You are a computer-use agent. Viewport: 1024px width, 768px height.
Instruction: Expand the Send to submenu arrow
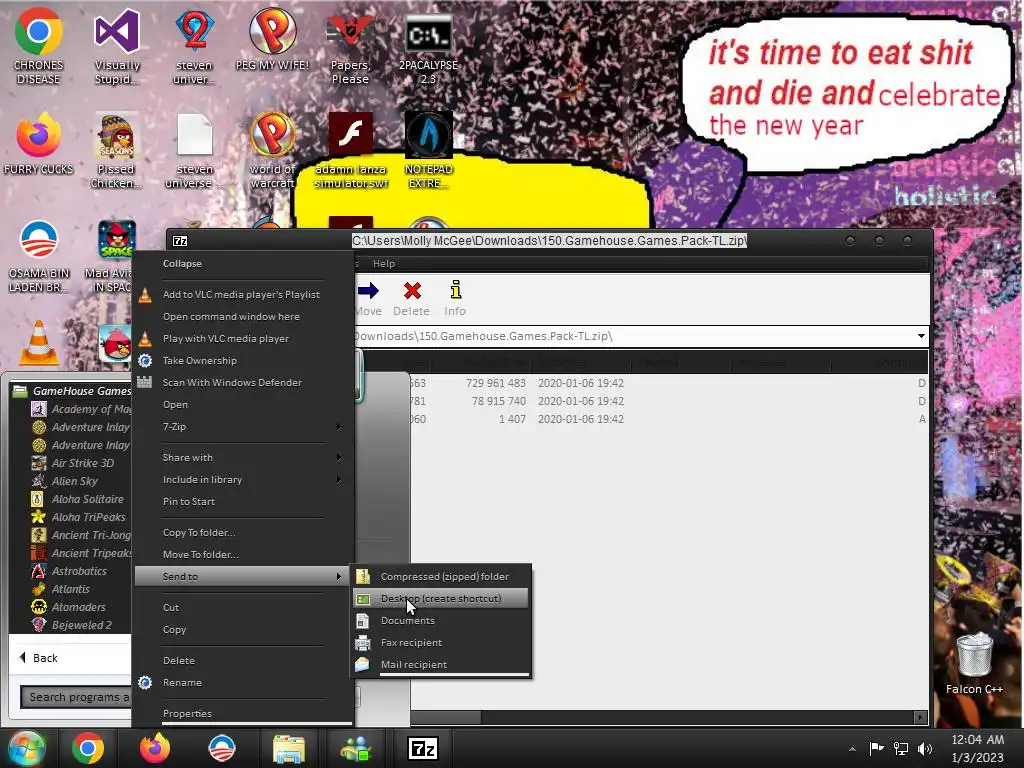(x=338, y=576)
